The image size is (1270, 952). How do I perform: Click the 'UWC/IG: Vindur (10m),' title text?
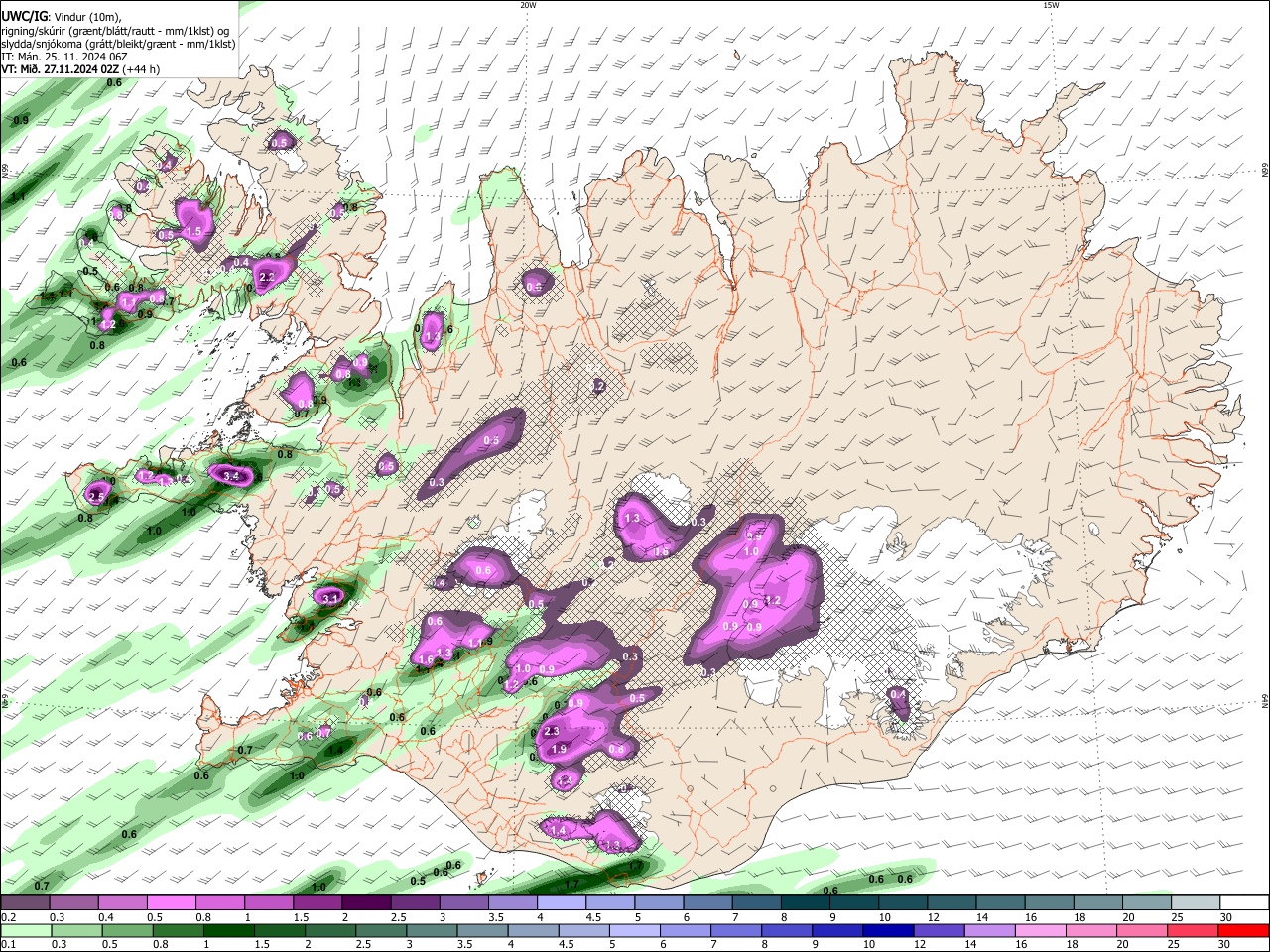[62, 17]
